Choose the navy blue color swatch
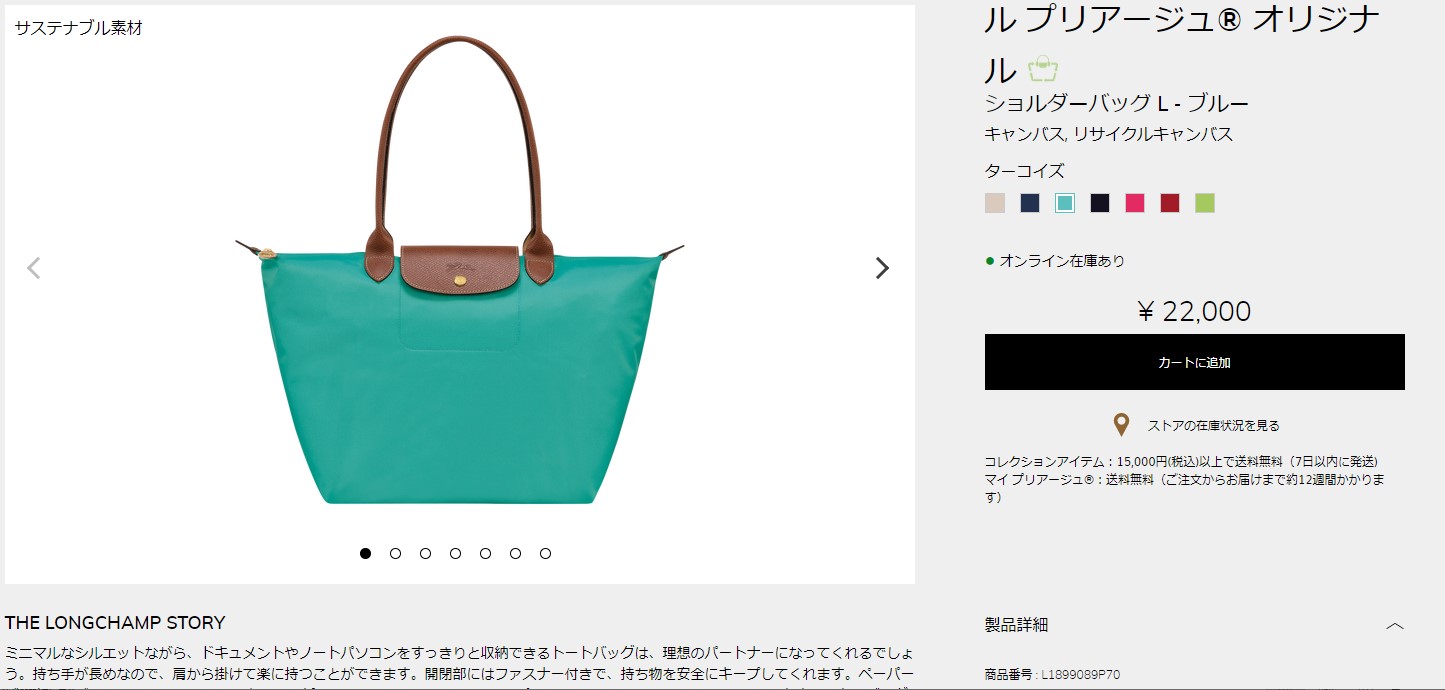Viewport: 1445px width, 690px height. coord(1030,203)
